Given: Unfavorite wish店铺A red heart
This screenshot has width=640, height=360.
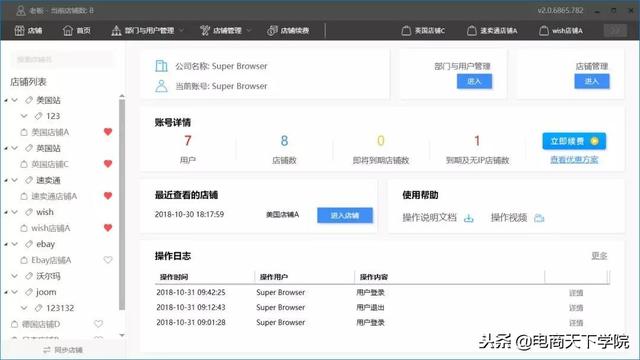Looking at the screenshot, I should coord(108,228).
